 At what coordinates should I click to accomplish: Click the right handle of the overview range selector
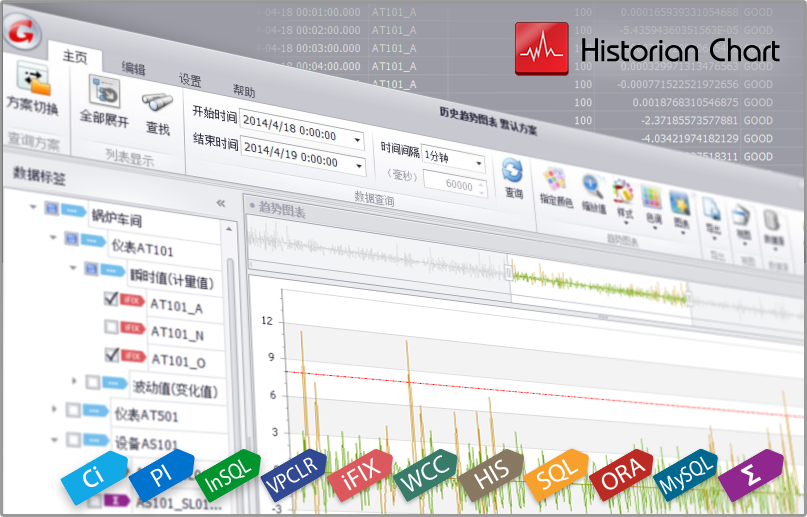click(689, 298)
